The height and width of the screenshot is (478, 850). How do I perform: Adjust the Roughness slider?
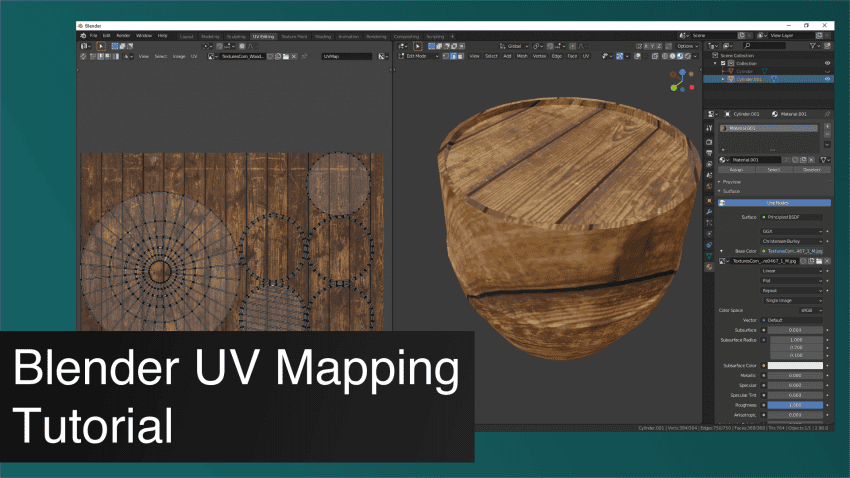[796, 405]
